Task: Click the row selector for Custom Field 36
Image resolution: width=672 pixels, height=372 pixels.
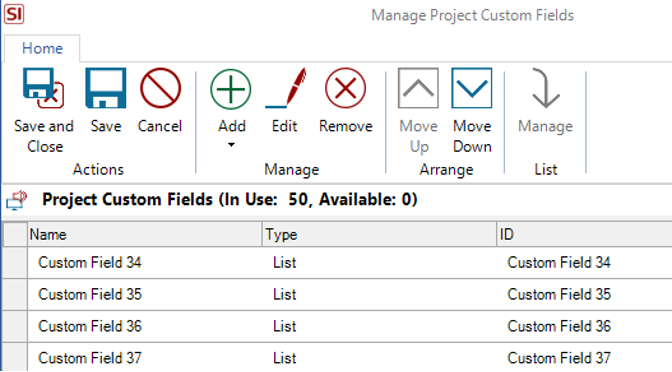Action: 15,327
